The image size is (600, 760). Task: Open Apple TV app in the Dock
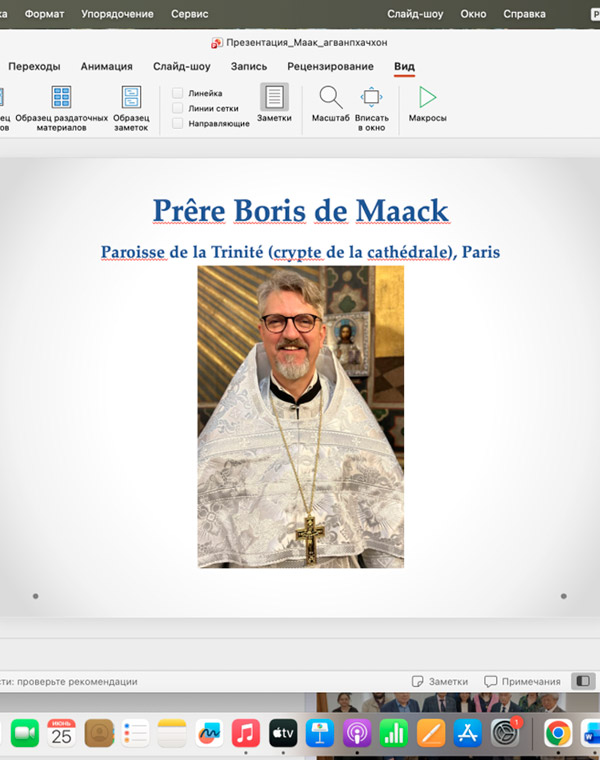coord(283,733)
